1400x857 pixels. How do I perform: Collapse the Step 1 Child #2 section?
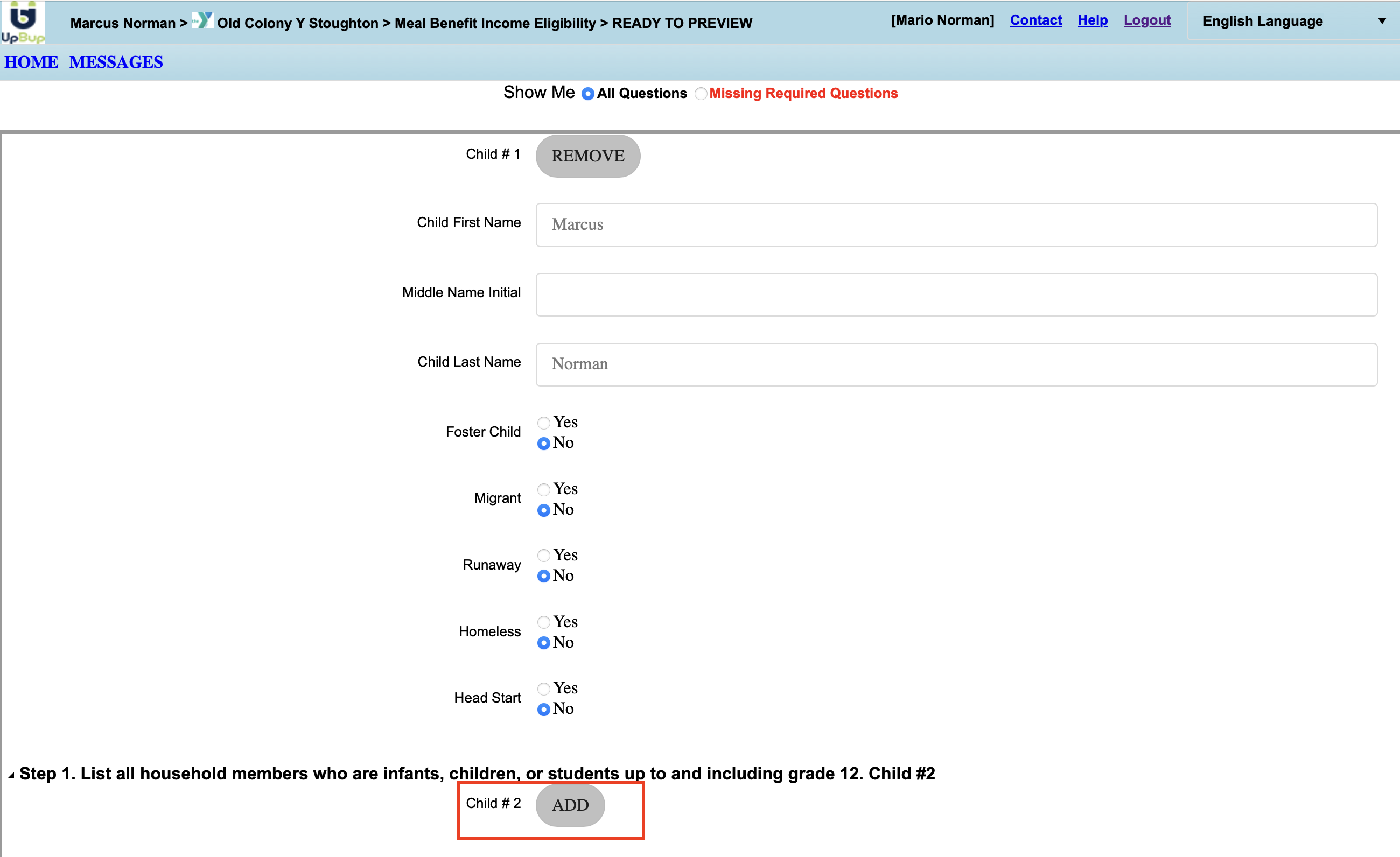[11, 775]
